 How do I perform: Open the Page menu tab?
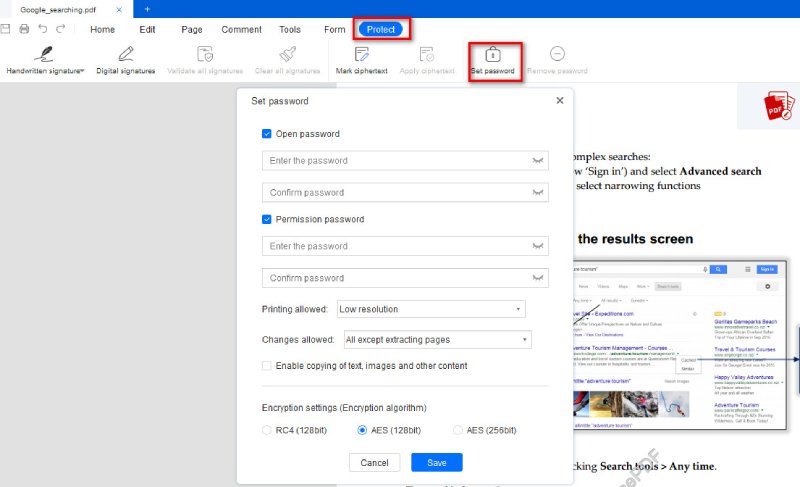pos(192,30)
